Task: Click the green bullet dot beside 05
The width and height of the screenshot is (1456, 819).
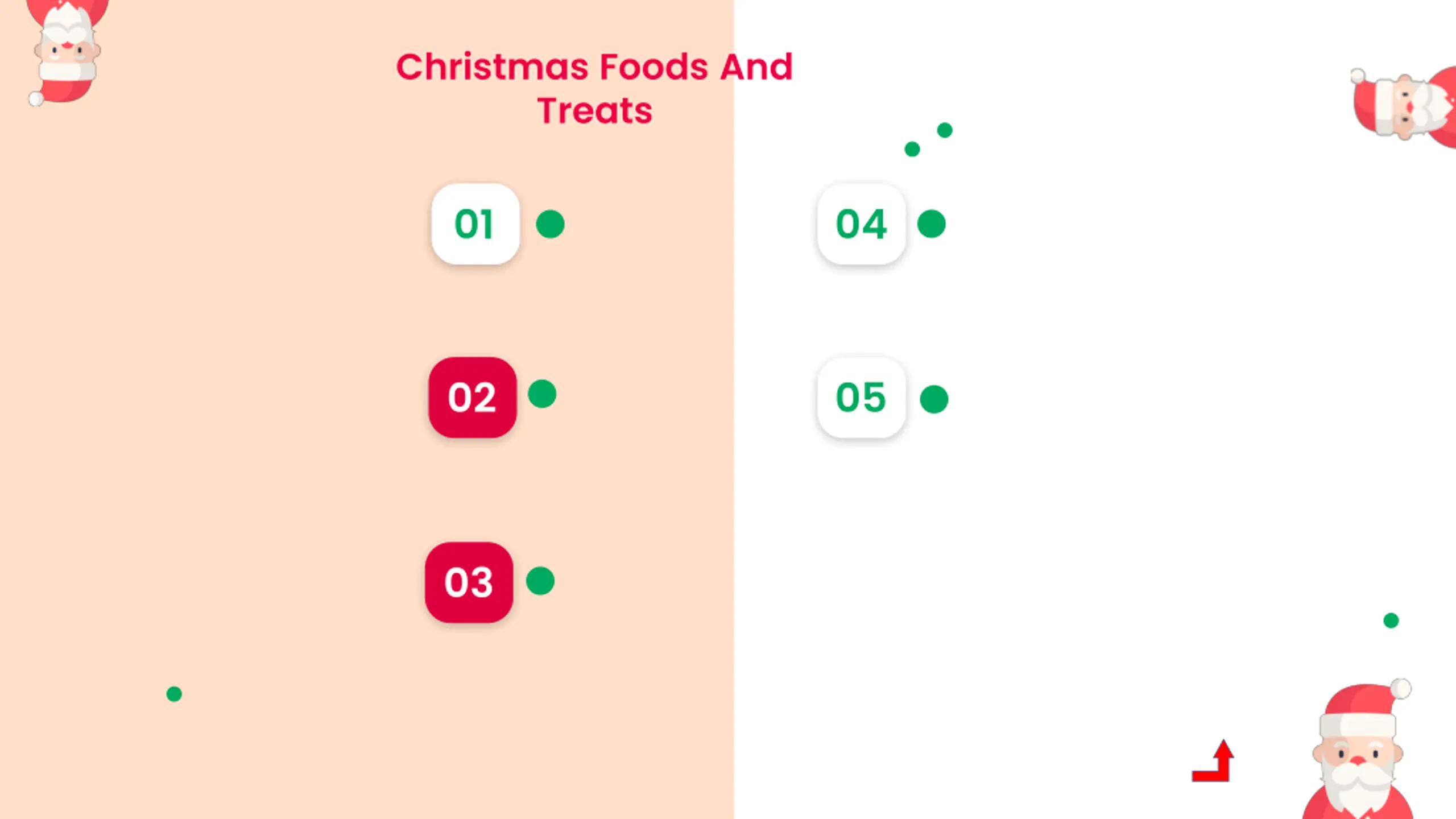Action: tap(934, 399)
